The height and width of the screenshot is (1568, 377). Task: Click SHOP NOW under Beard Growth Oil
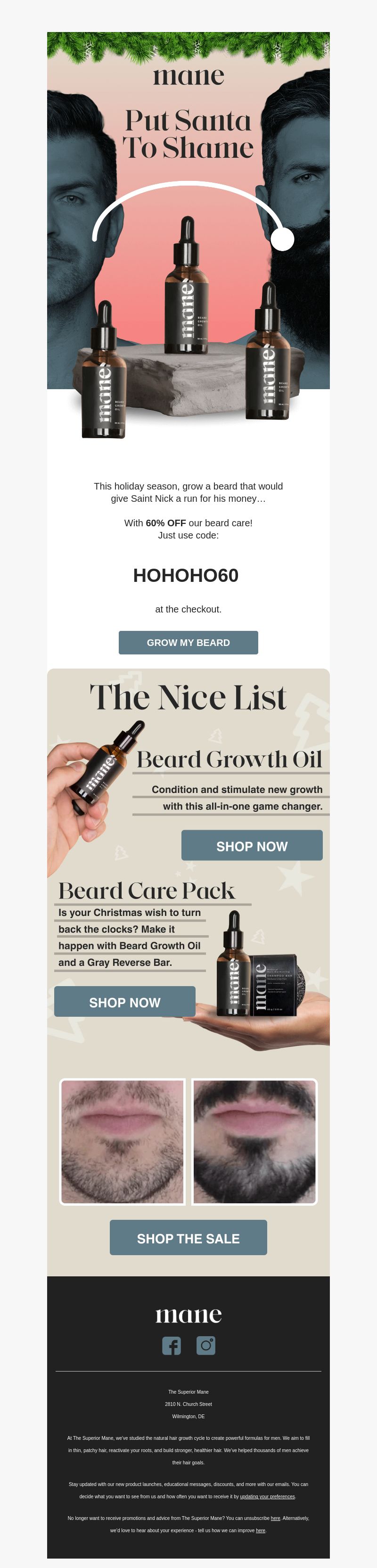(252, 845)
